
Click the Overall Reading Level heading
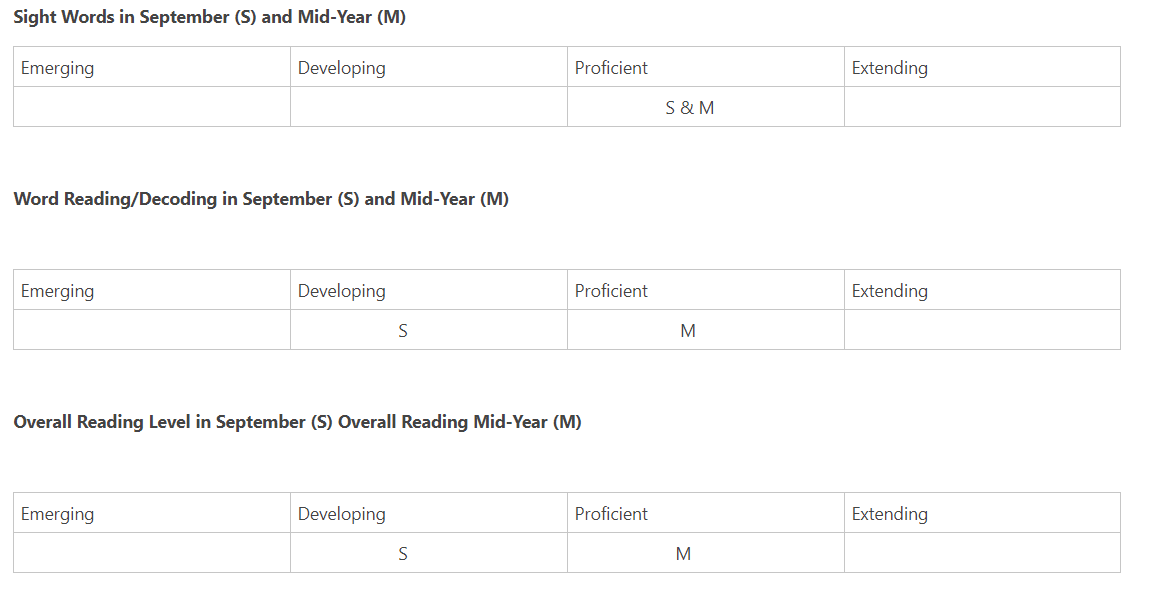[x=297, y=422]
